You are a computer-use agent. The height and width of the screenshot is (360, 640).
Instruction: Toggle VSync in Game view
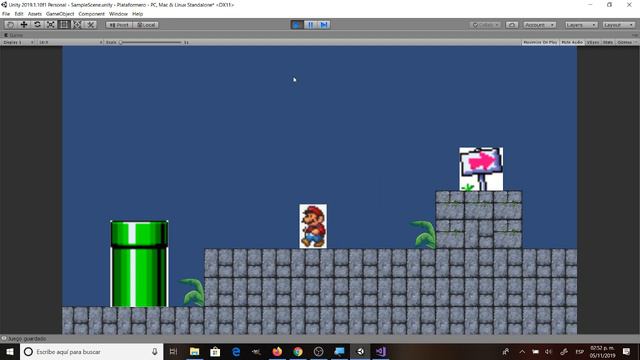click(593, 42)
